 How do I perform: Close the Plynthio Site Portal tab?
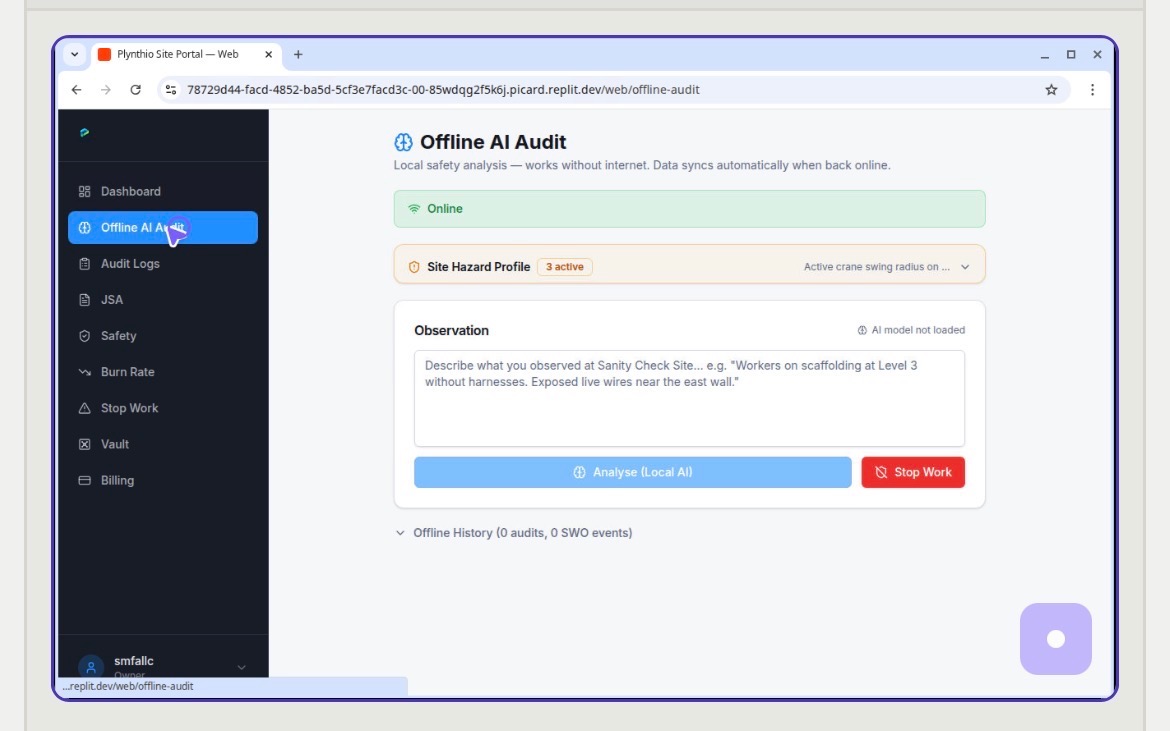tap(269, 54)
